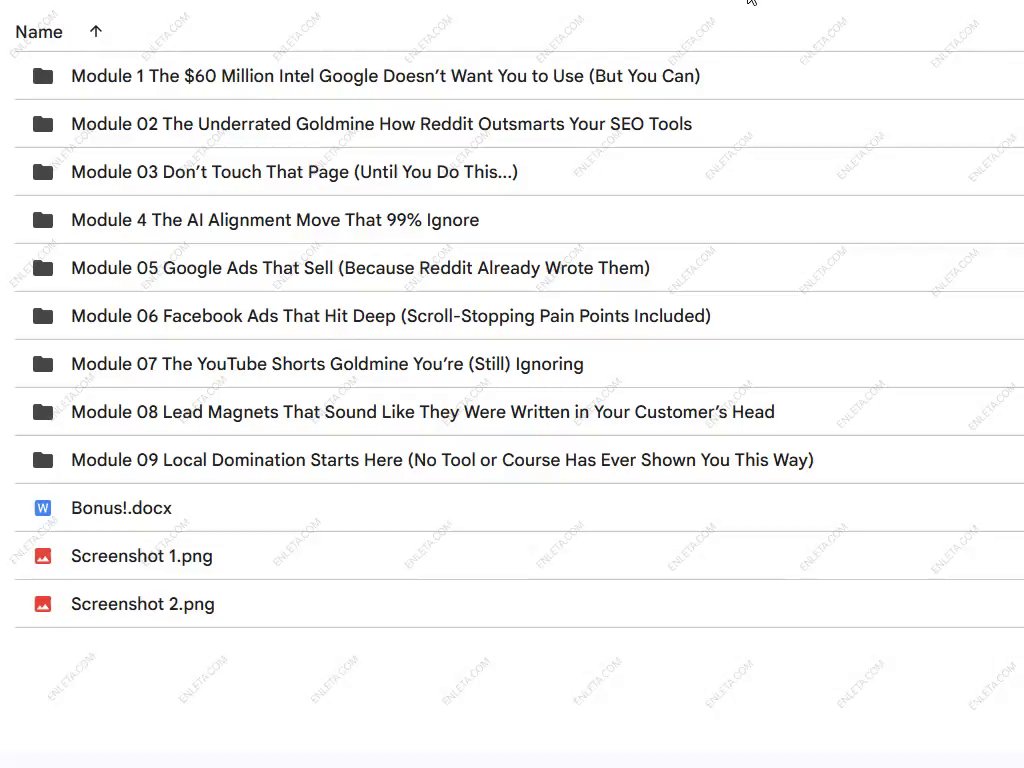Open the Screenshot 1.png file name
Image resolution: width=1024 pixels, height=768 pixels.
(x=142, y=556)
